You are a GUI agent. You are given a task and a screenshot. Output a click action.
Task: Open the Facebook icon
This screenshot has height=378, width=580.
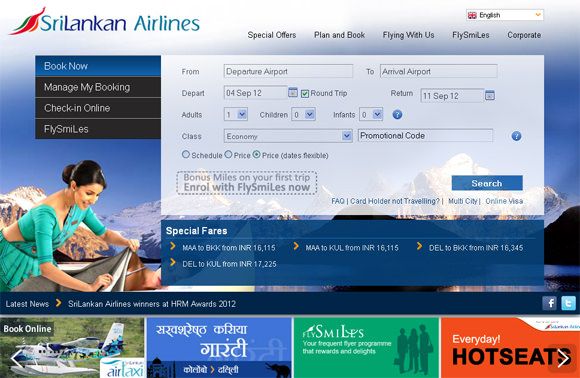[550, 303]
